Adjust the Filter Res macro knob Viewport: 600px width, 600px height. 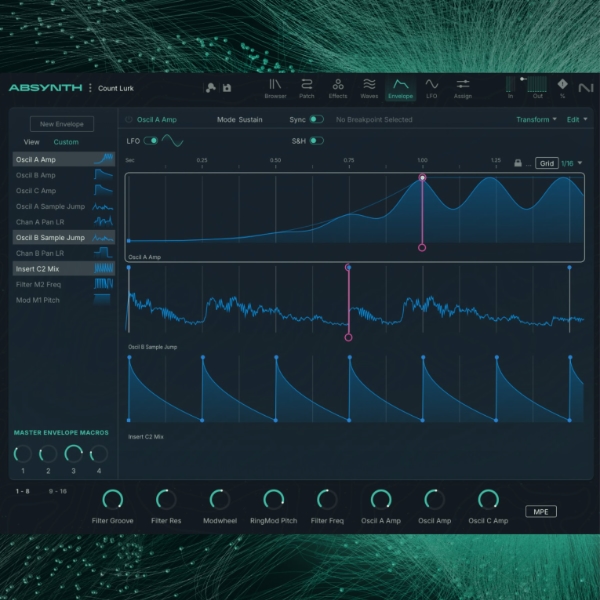point(166,499)
